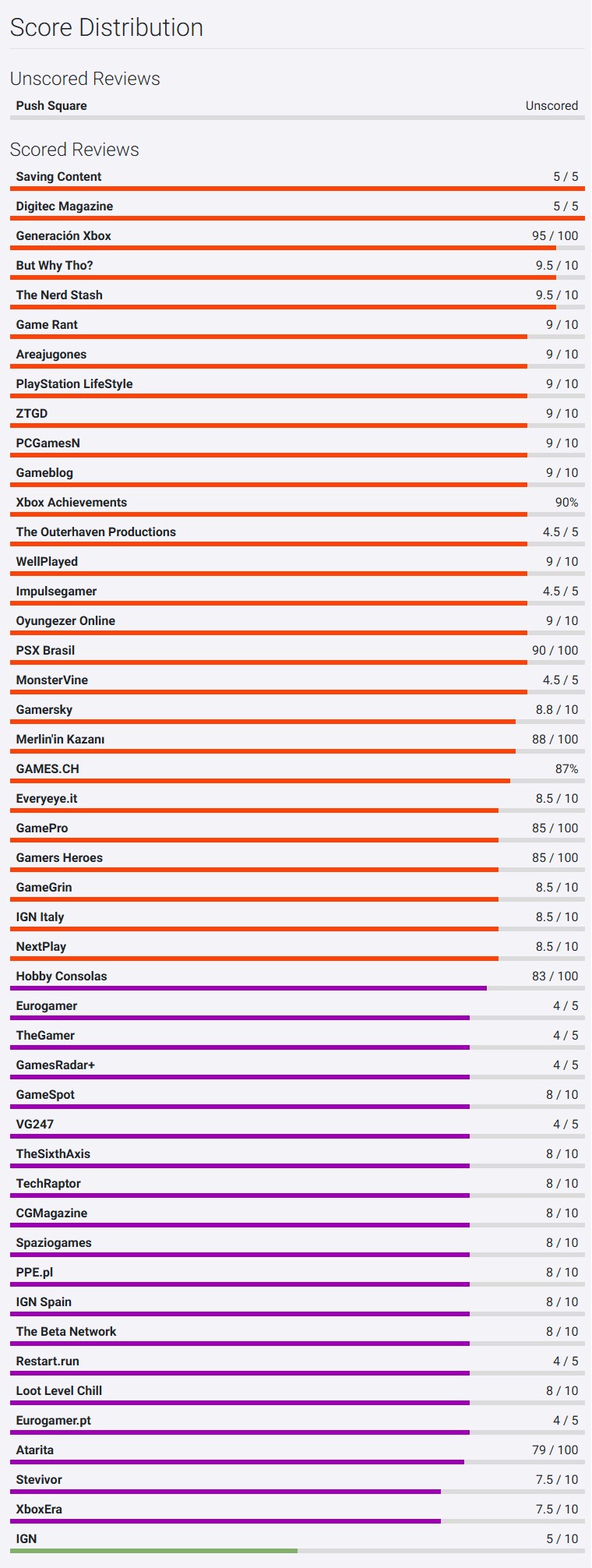Viewport: 592px width, 1568px height.
Task: Open the GAMES.CH review
Action: coord(48,769)
